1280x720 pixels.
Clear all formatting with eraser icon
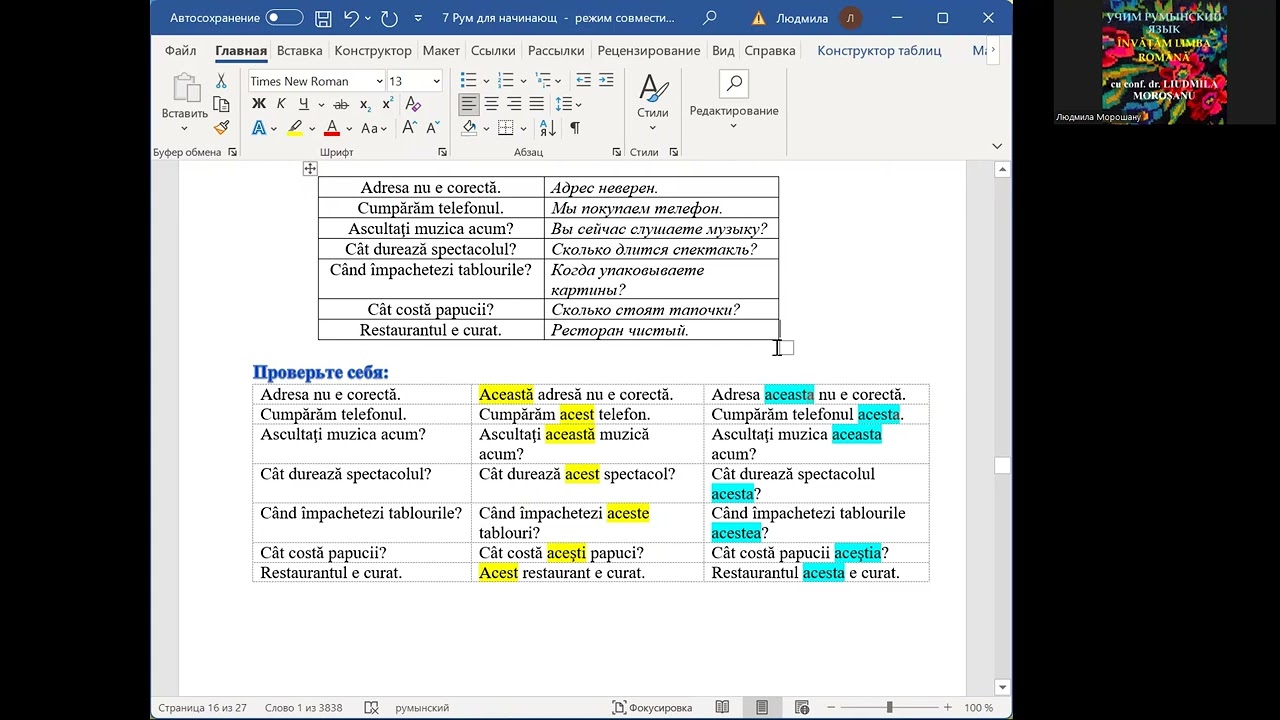tap(413, 104)
